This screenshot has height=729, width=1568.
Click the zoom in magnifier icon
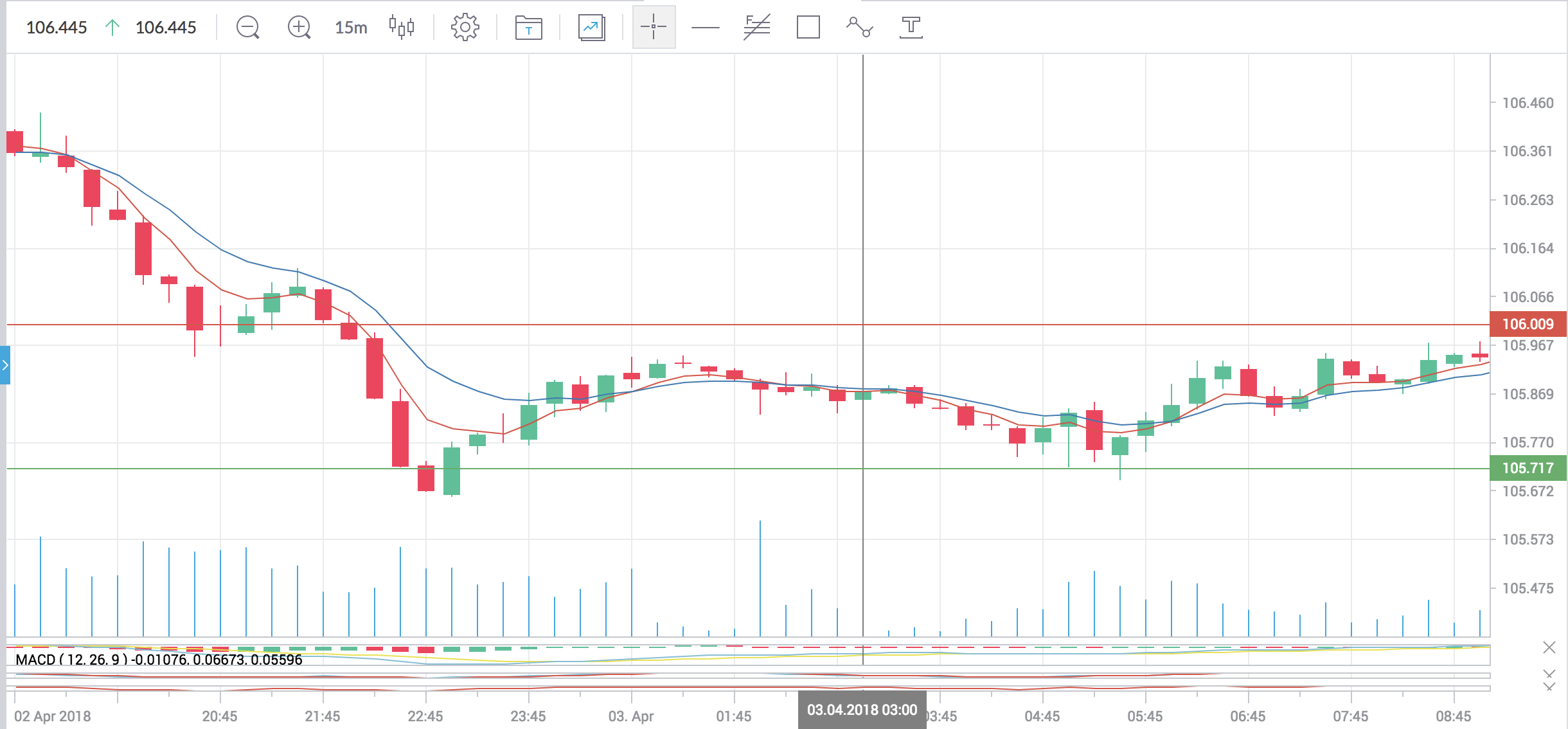pyautogui.click(x=299, y=27)
